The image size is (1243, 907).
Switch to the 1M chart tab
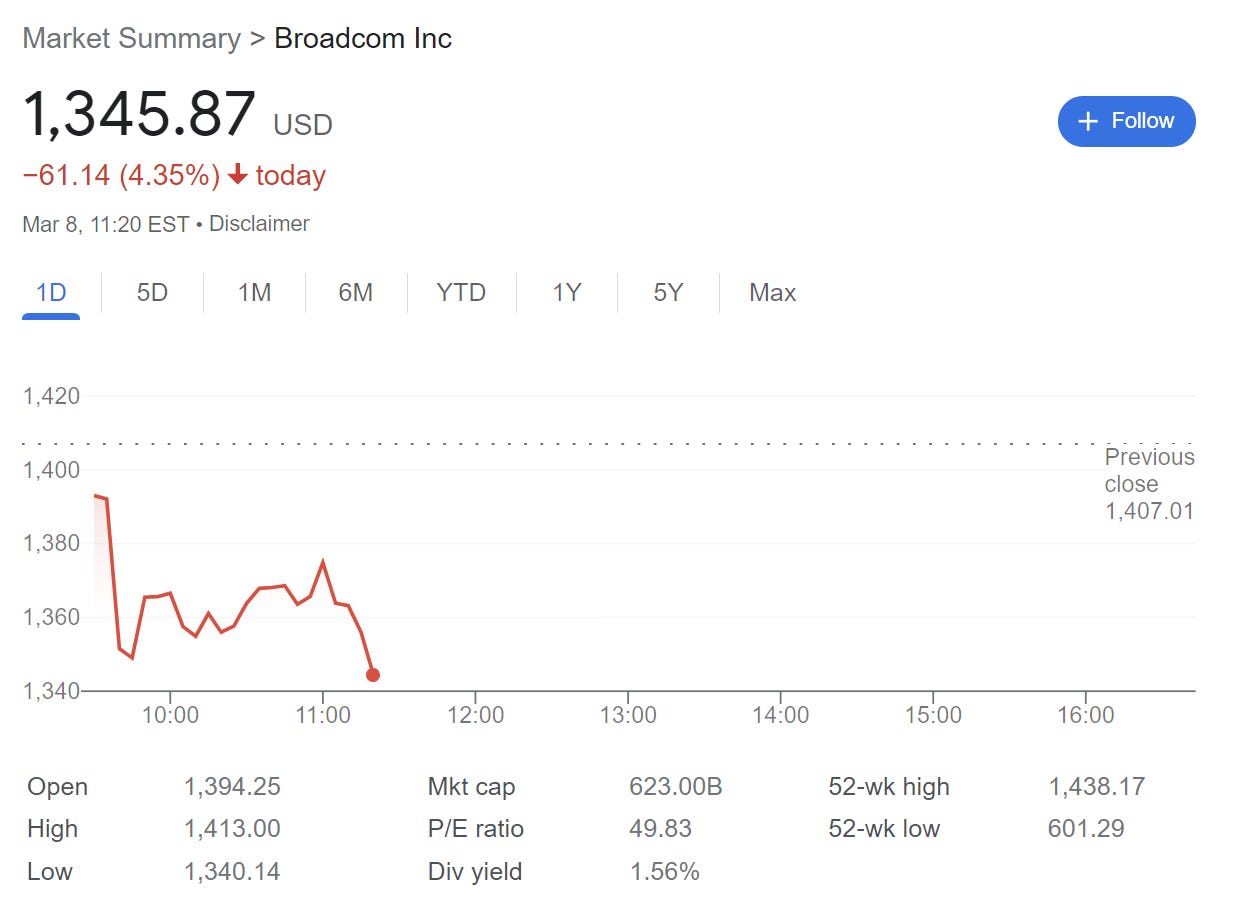(254, 293)
